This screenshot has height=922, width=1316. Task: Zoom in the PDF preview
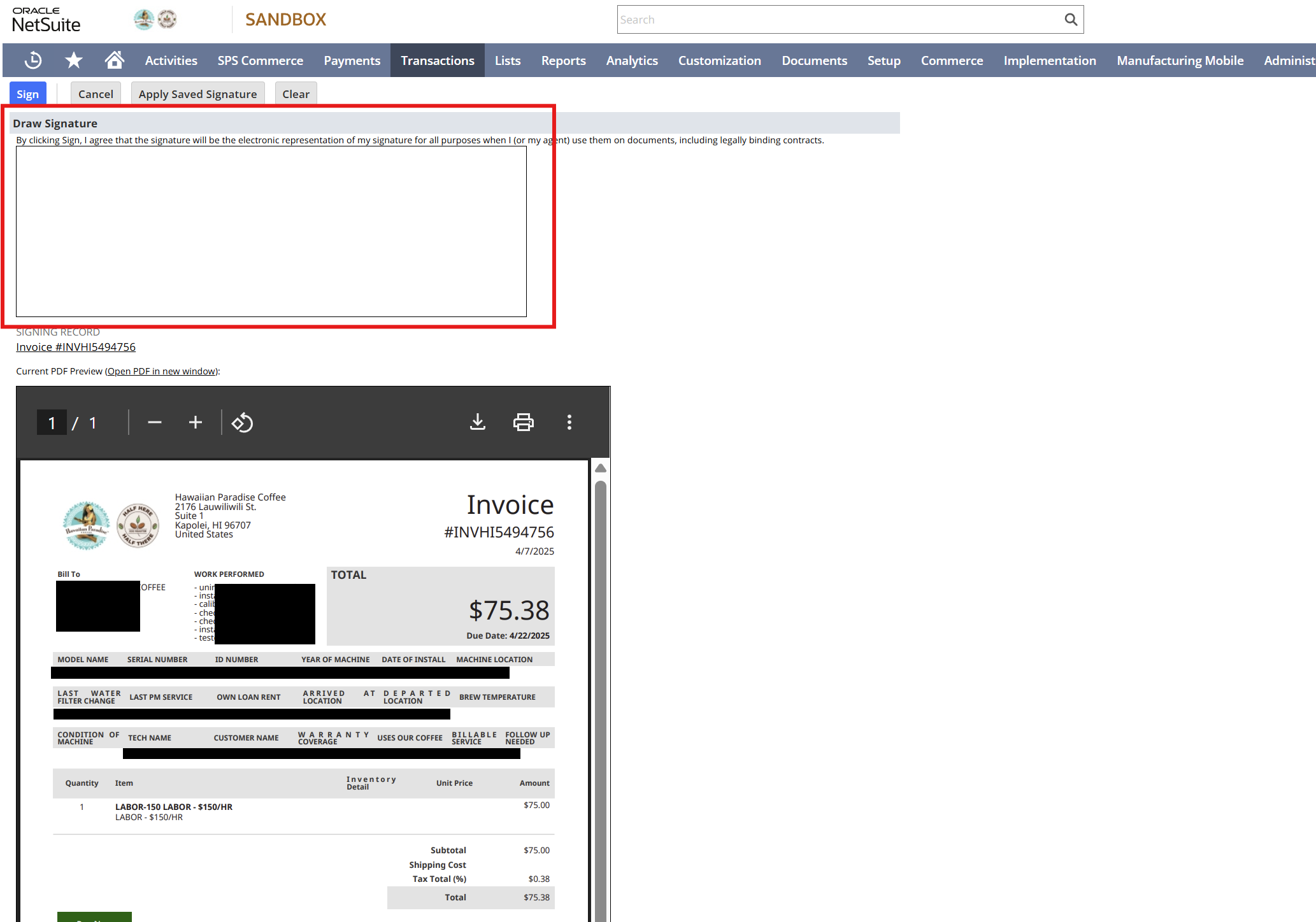pos(196,423)
